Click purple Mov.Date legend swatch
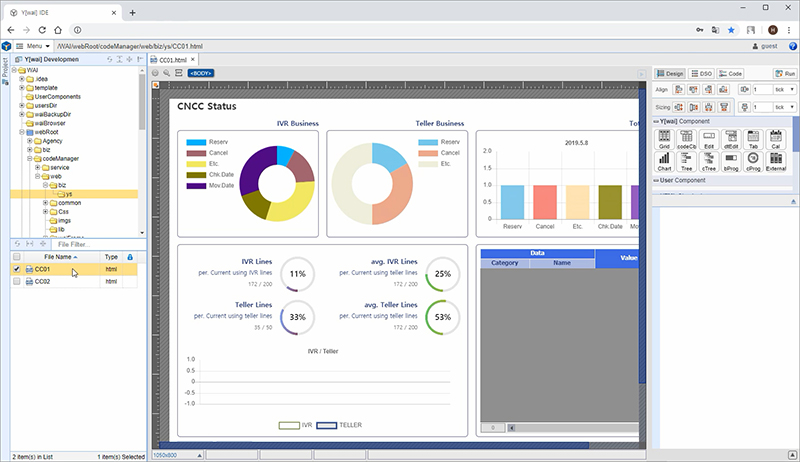This screenshot has height=462, width=800. click(196, 185)
